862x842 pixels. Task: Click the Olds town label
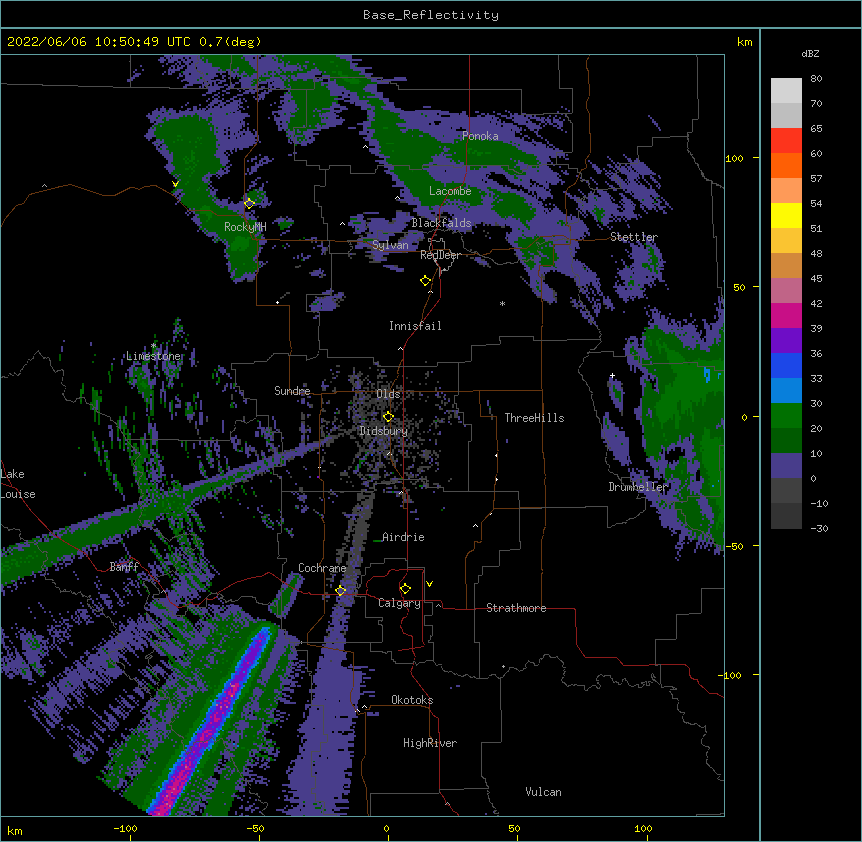pos(388,394)
